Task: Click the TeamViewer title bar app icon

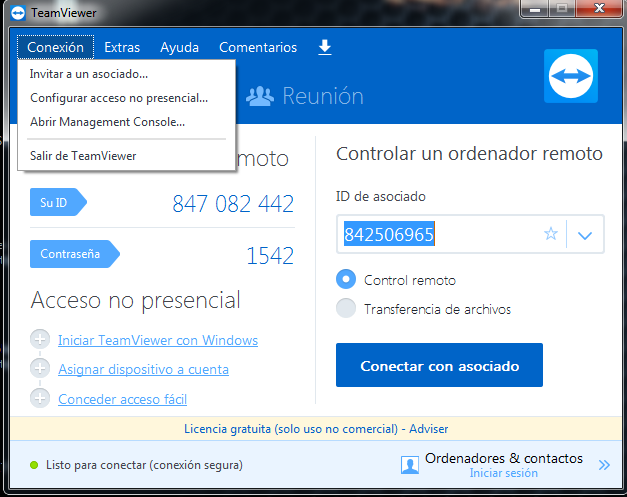Action: 18,13
